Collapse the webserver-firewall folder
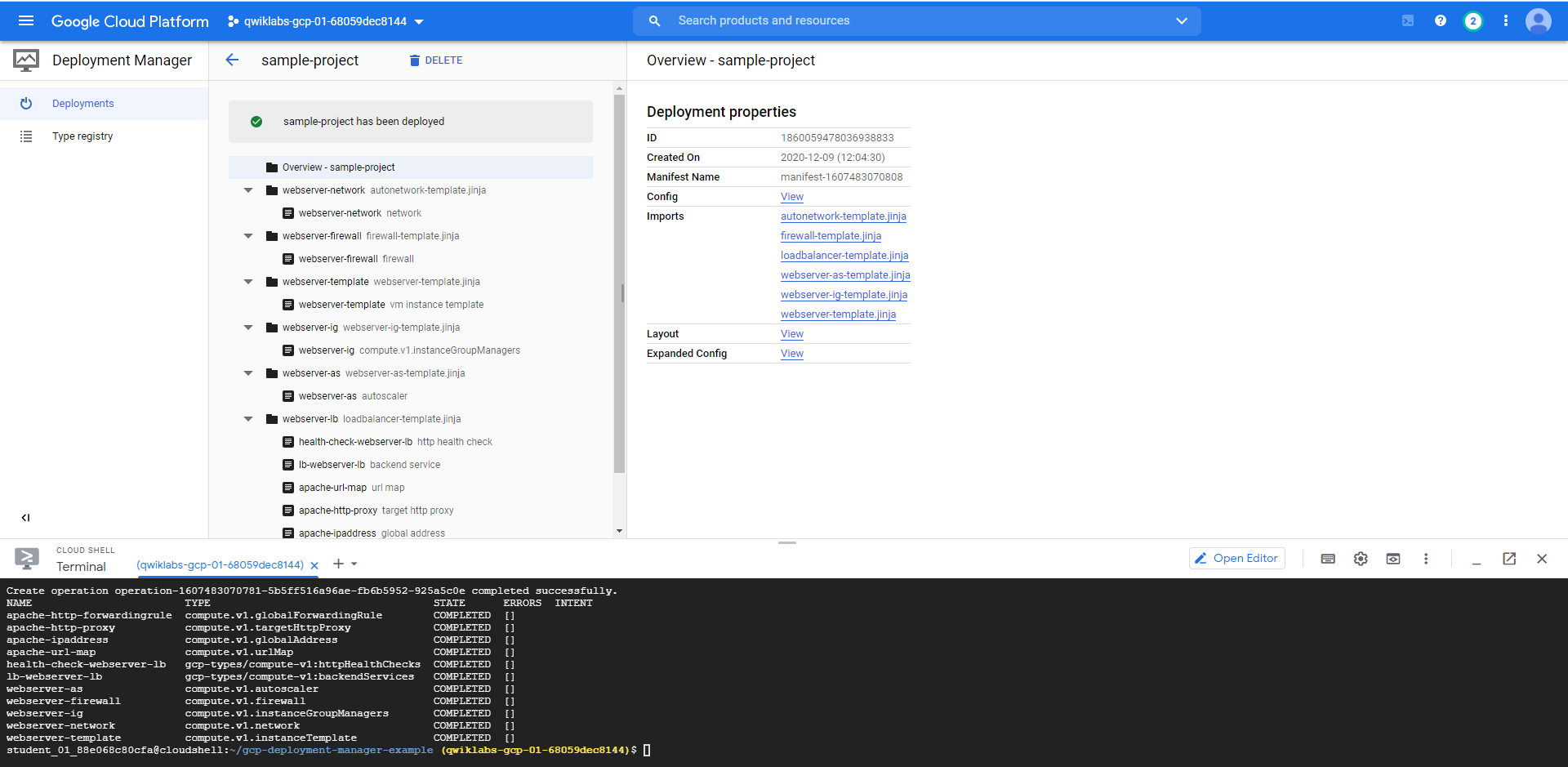Screen dimensions: 1568x767 [x=248, y=236]
